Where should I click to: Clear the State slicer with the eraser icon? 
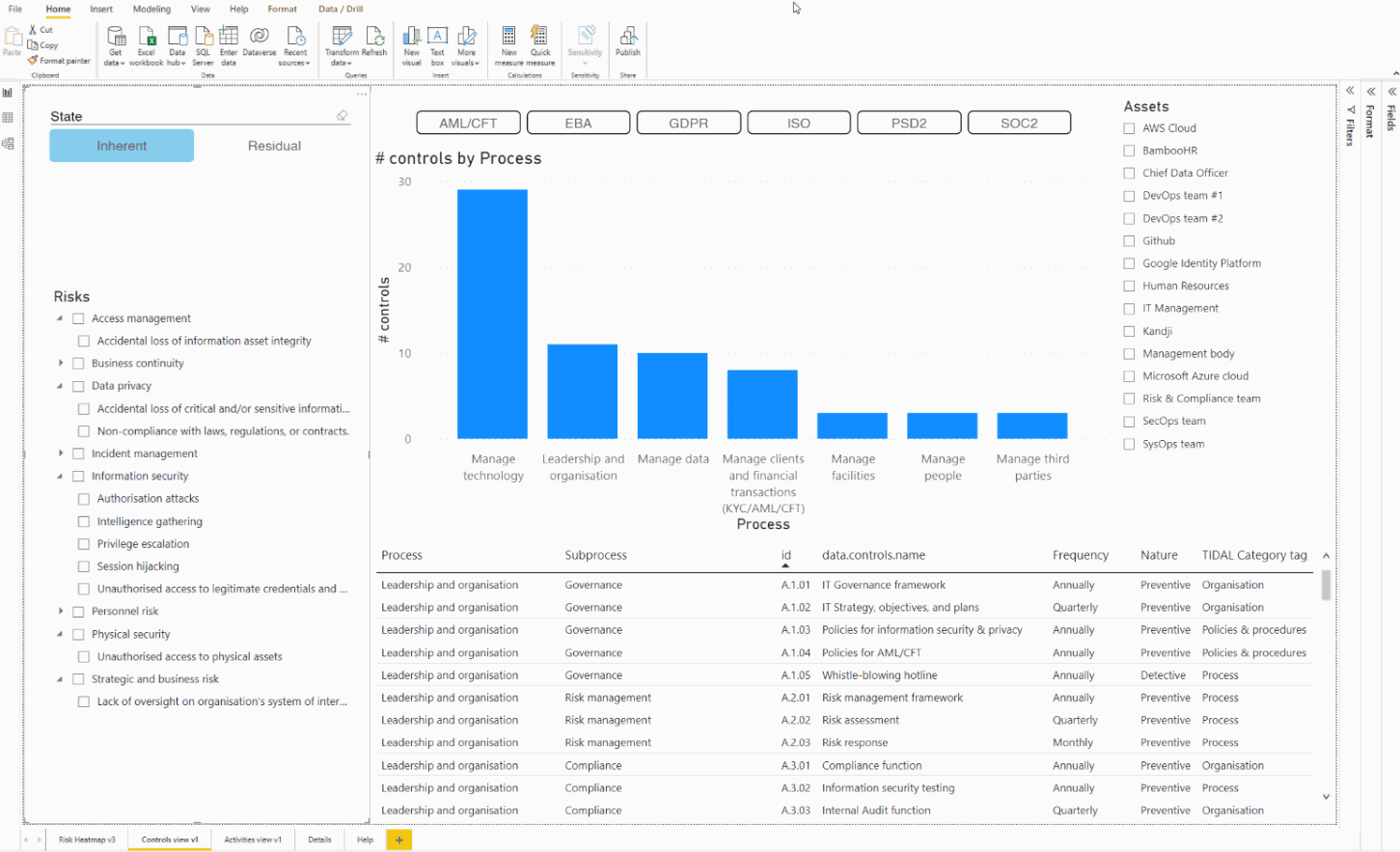click(x=343, y=115)
